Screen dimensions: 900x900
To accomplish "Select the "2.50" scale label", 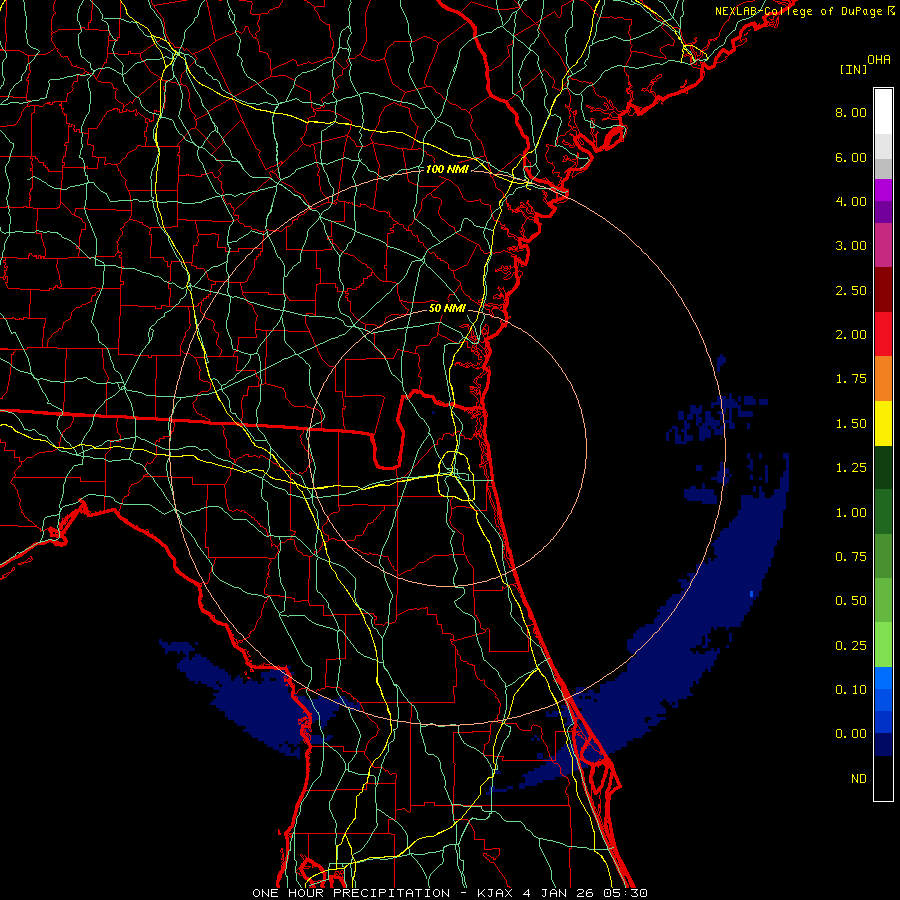I will click(x=851, y=290).
